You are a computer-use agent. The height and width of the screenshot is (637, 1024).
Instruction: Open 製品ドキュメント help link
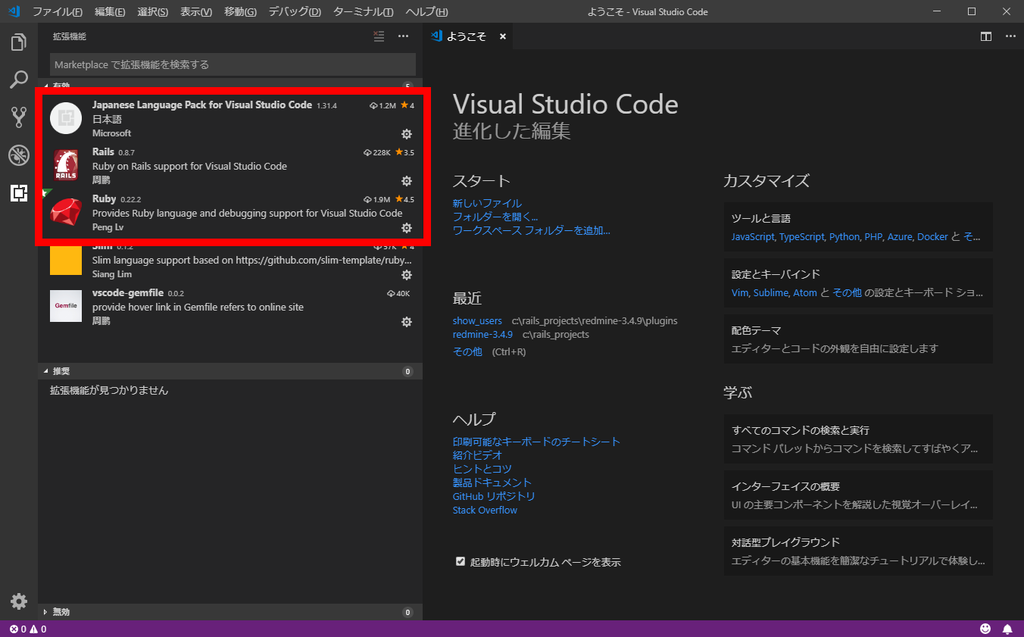pyautogui.click(x=492, y=483)
